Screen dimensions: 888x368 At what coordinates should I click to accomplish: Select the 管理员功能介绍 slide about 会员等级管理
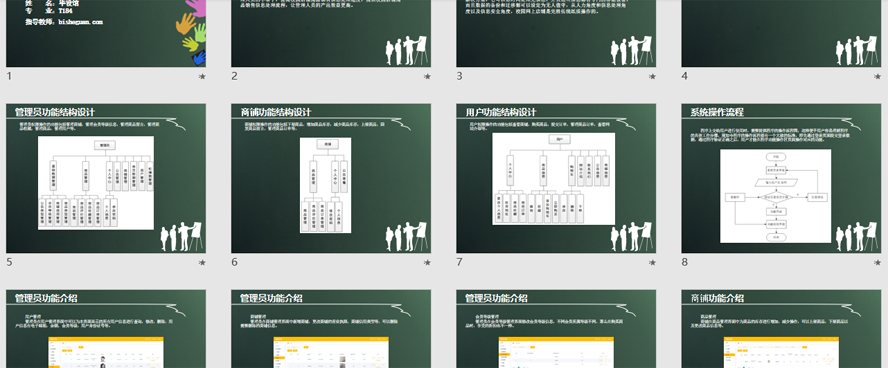click(556, 329)
